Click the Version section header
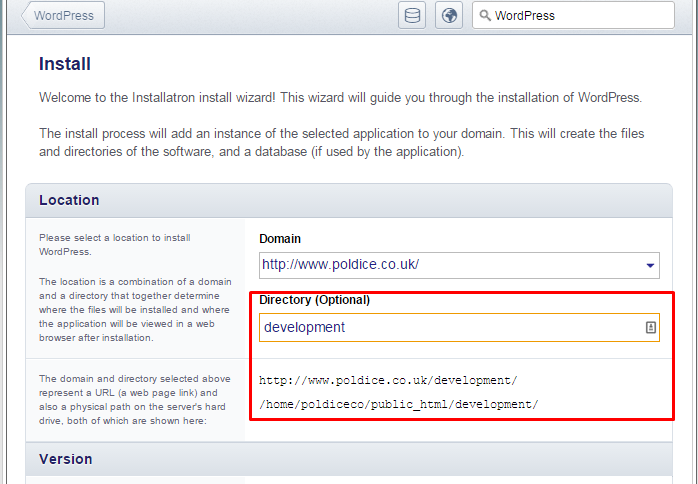 pos(349,459)
